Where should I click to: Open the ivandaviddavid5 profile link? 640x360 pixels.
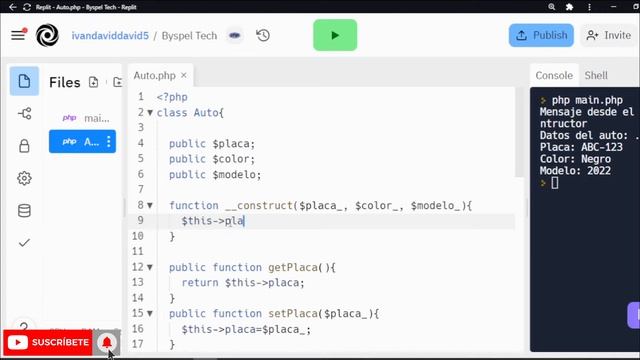(110, 36)
